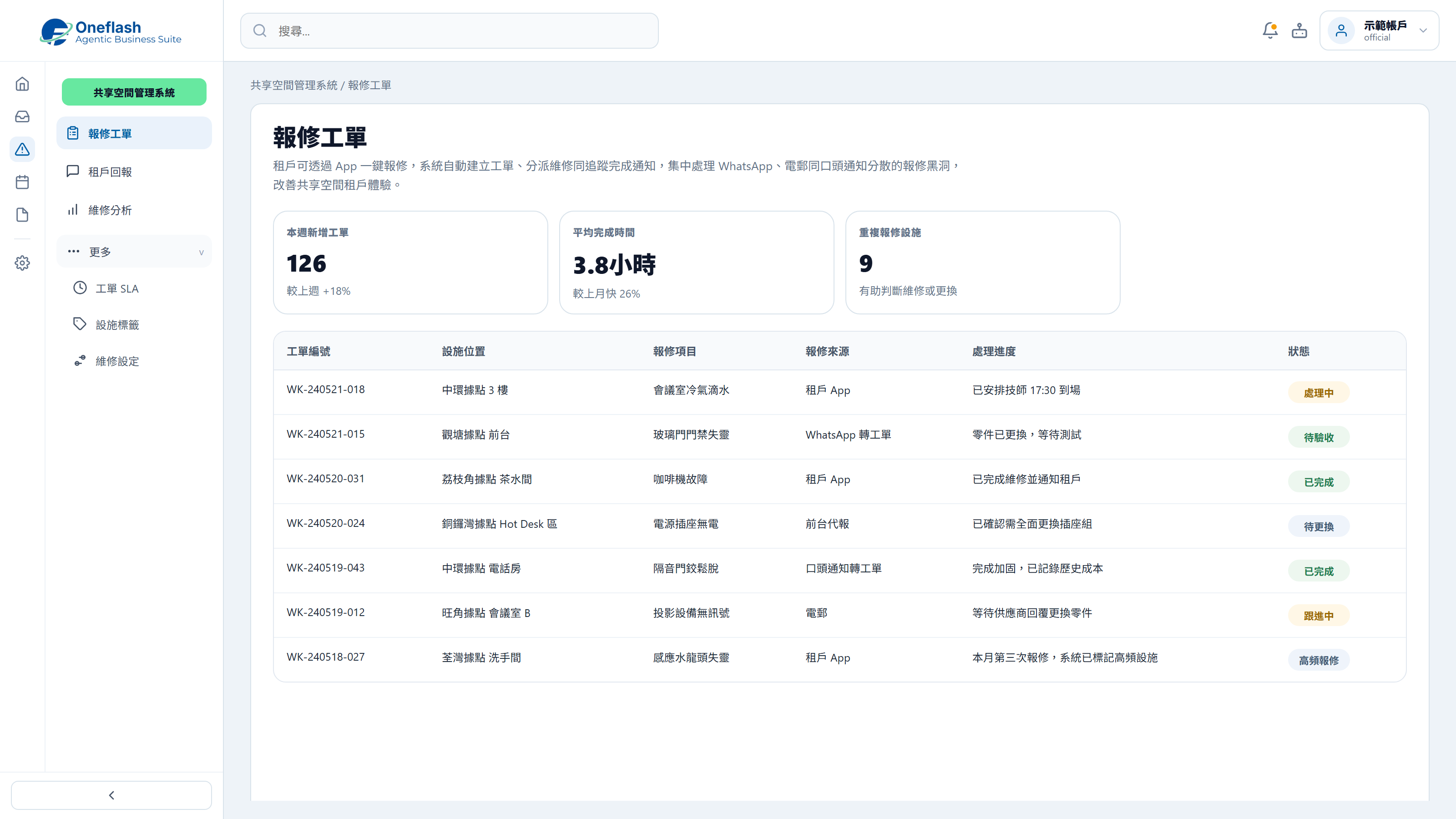Click the 工單編號 column header
Image resolution: width=1456 pixels, height=819 pixels.
click(308, 351)
